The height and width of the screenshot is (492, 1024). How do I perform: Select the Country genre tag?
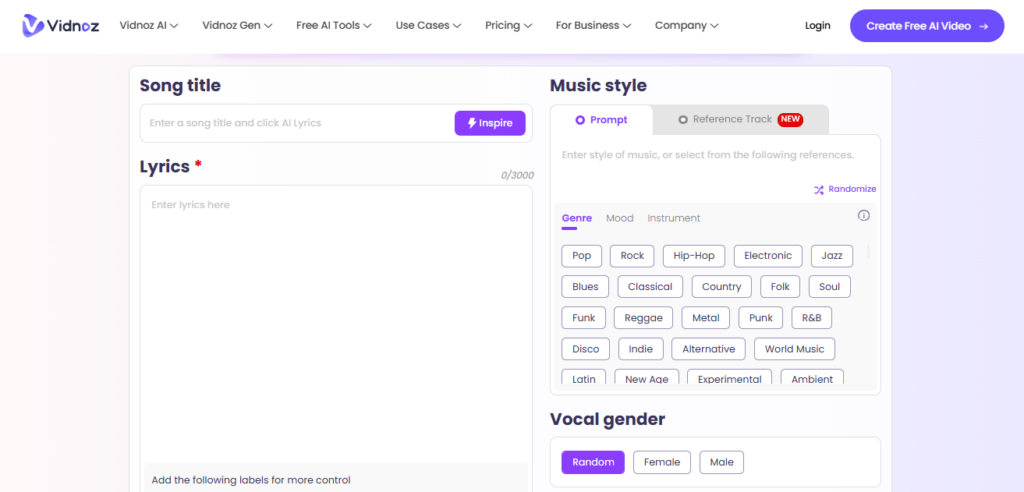722,287
